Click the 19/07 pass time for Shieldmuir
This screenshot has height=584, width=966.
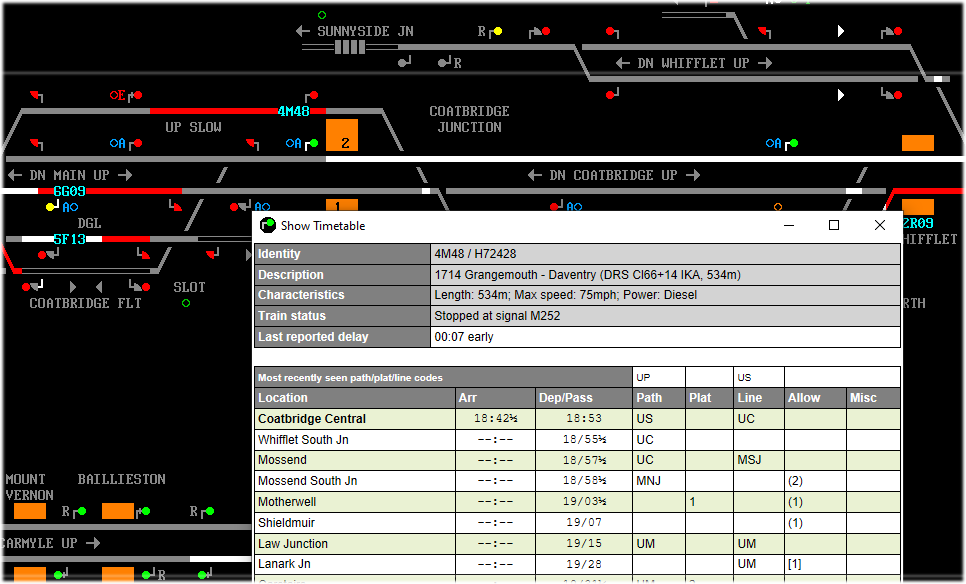coord(584,523)
